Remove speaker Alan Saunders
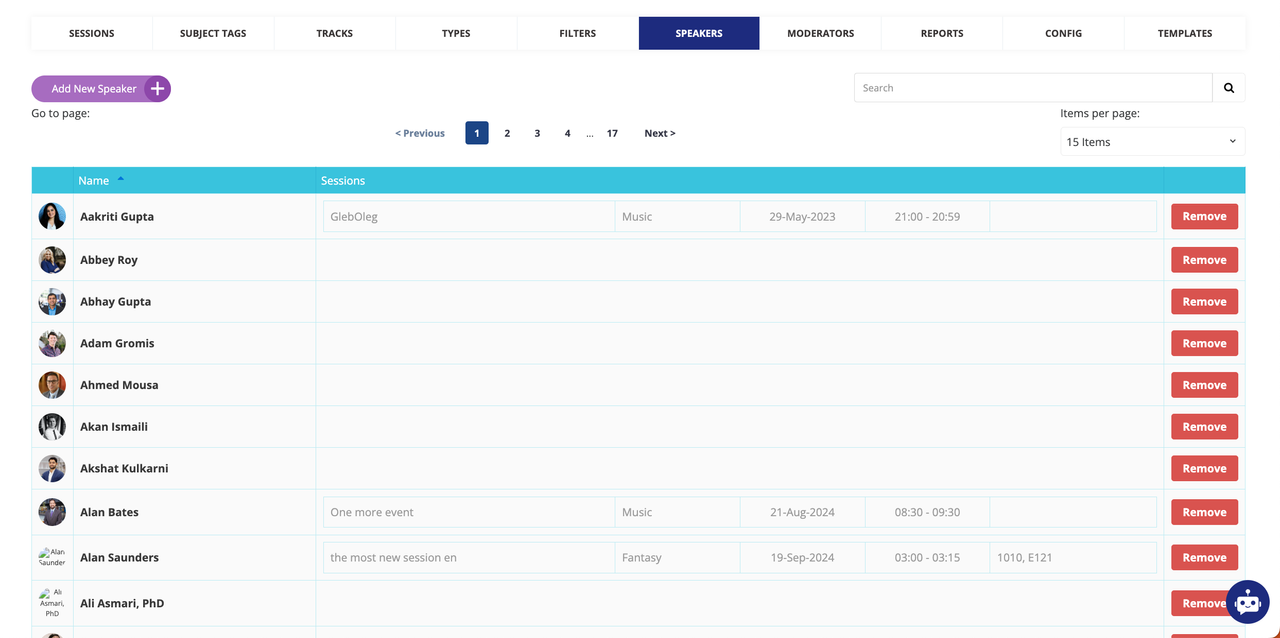Screen dimensions: 1280x638 [x=1204, y=558]
